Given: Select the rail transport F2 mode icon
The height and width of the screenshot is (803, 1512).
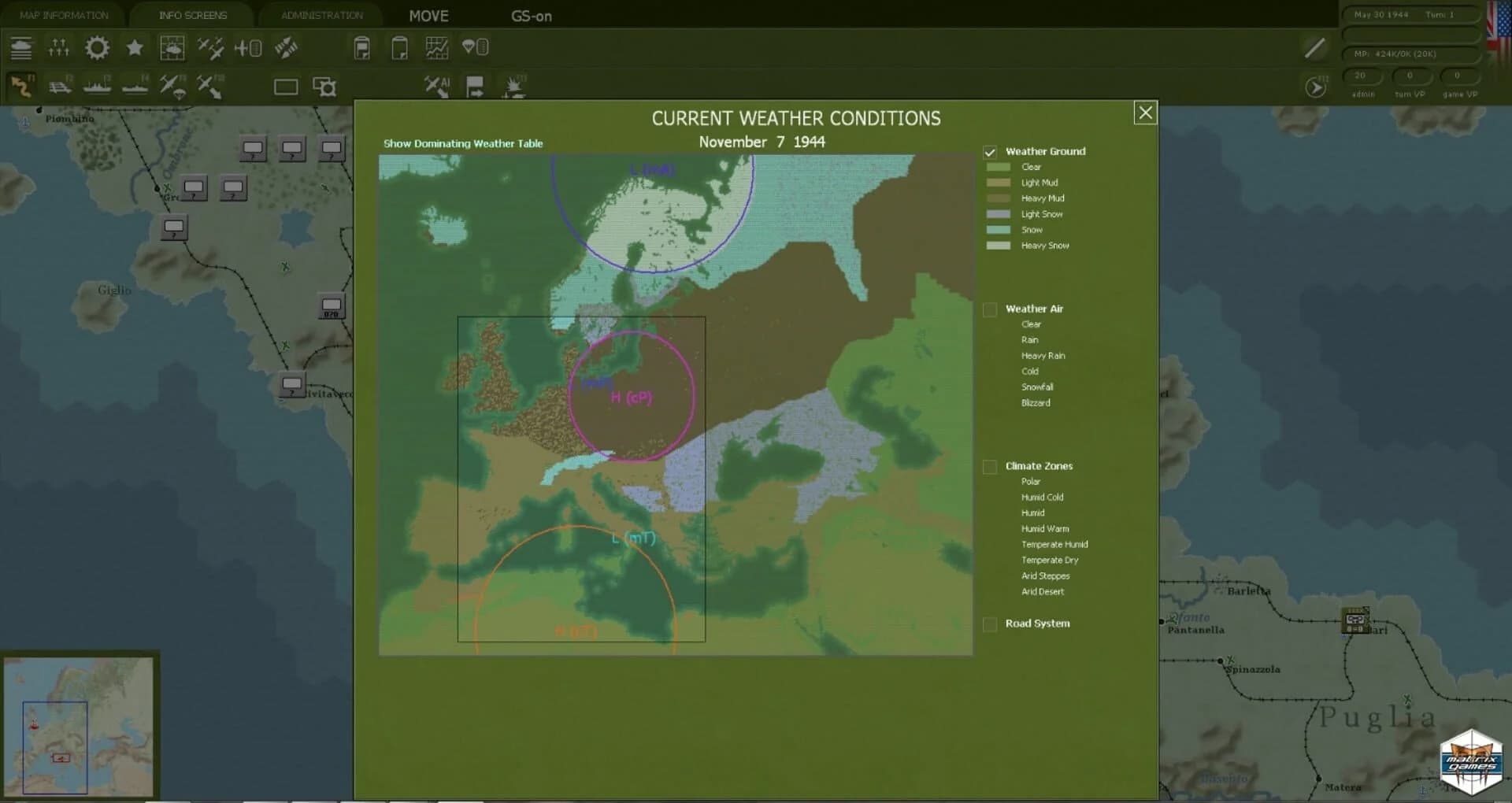Looking at the screenshot, I should pos(61,85).
